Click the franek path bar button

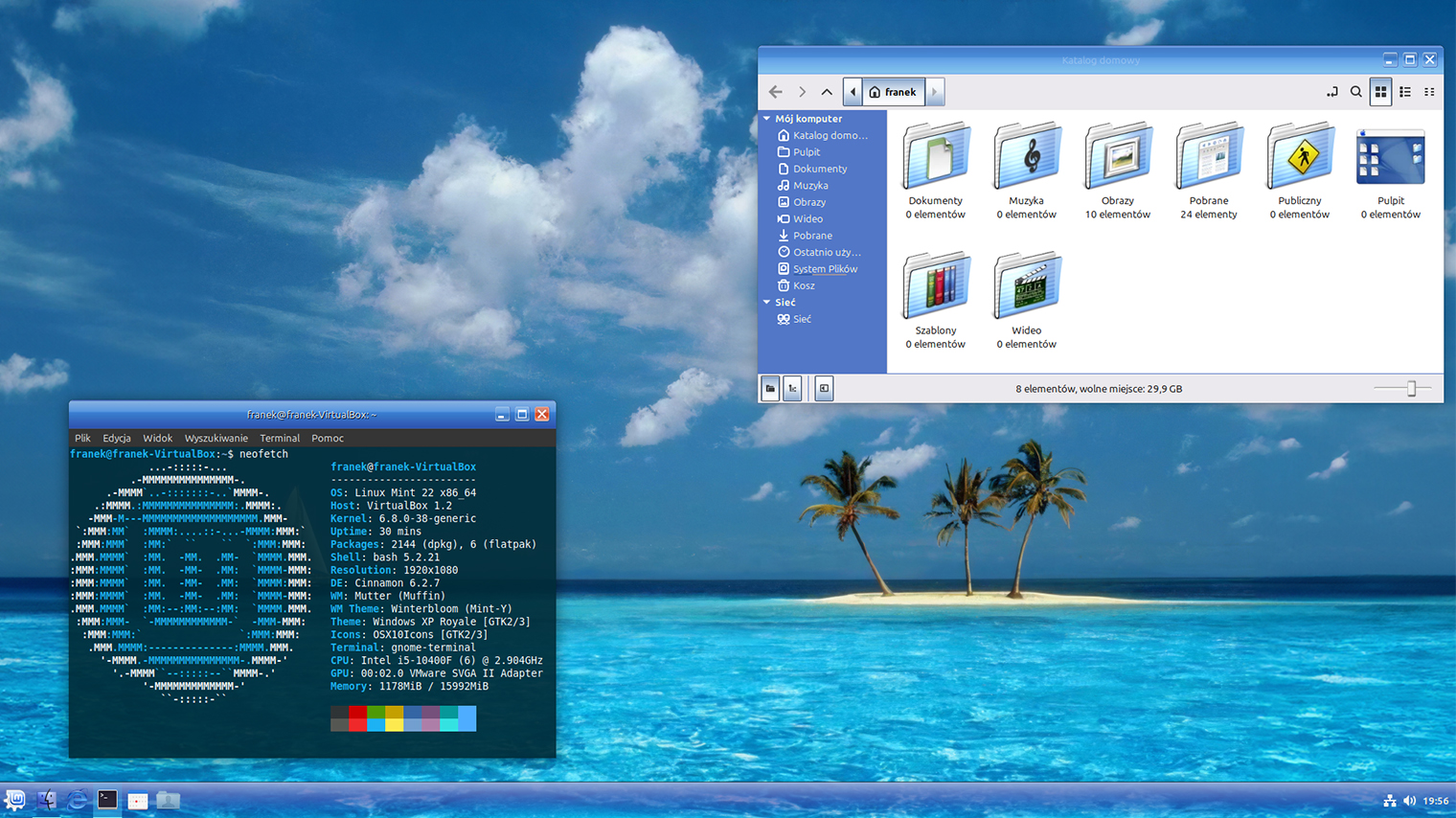click(x=893, y=92)
